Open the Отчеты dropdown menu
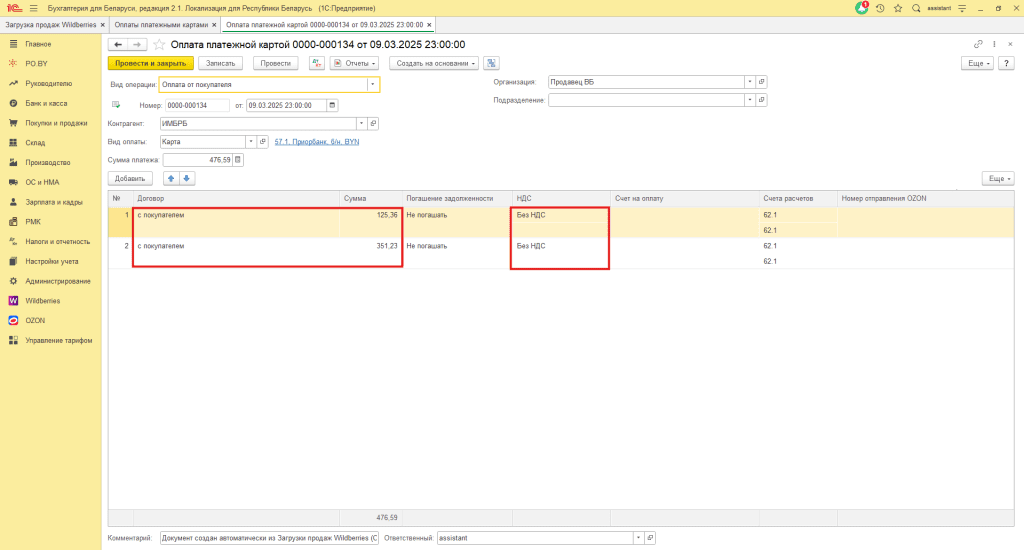The width and height of the screenshot is (1024, 550). point(355,63)
